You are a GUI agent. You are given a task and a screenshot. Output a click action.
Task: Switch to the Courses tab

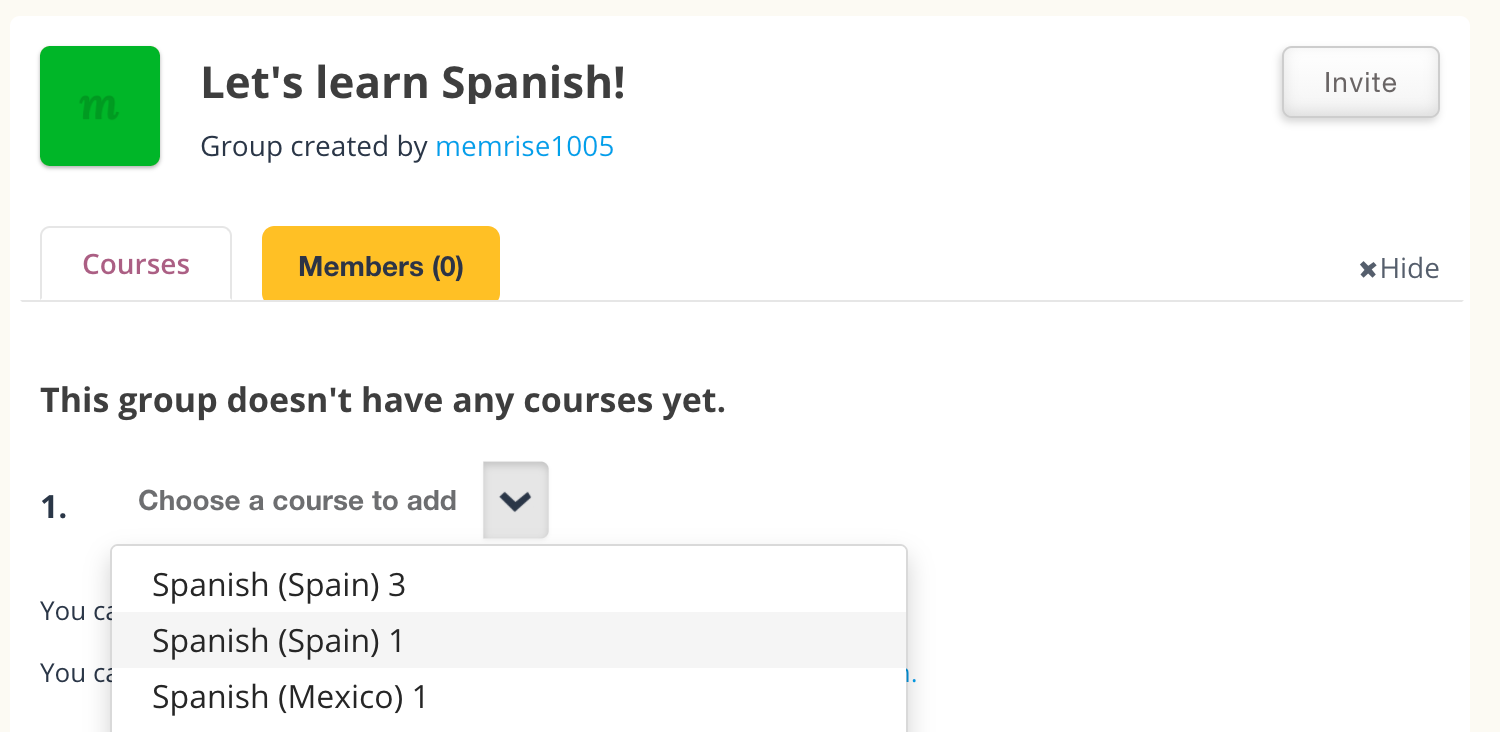click(x=136, y=264)
